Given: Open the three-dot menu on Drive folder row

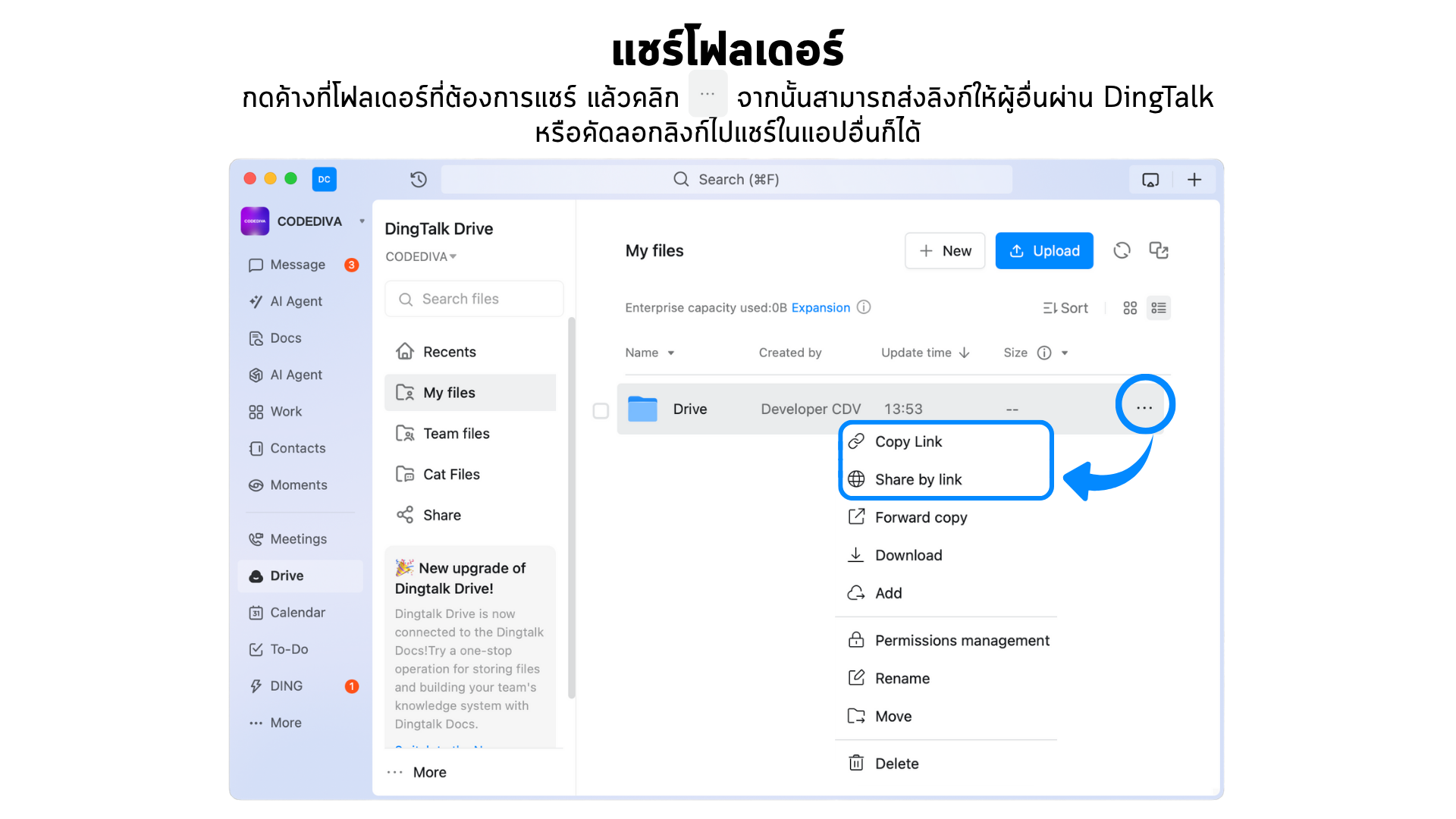Looking at the screenshot, I should 1144,408.
